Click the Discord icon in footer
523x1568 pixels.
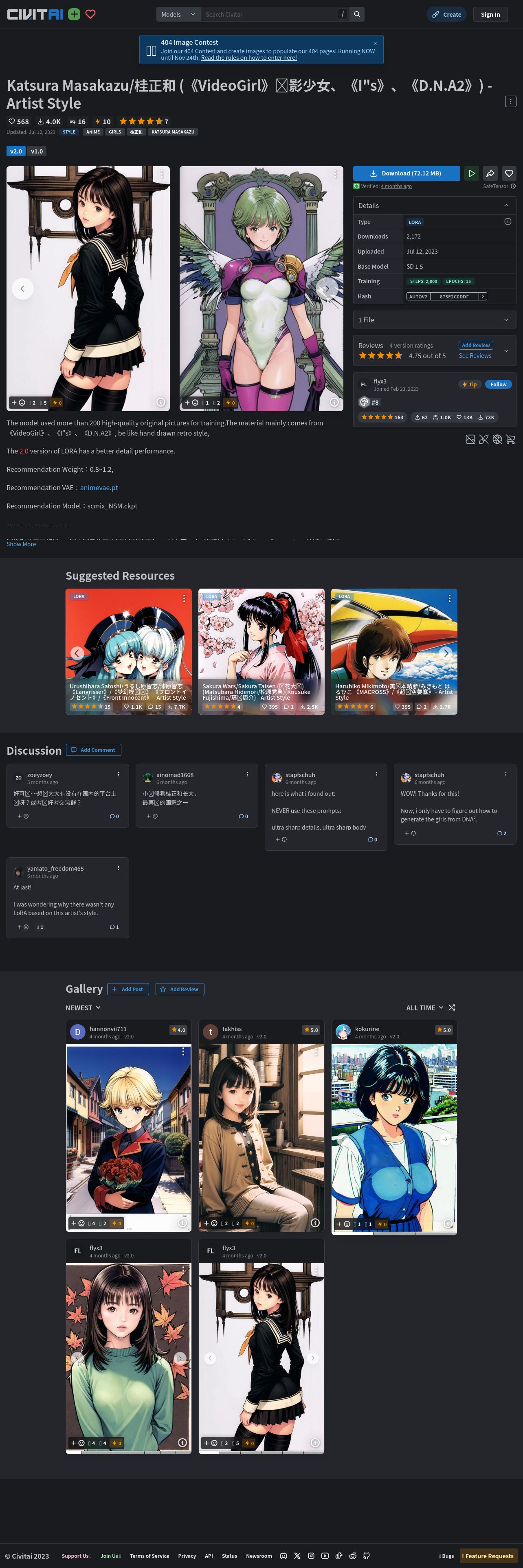(x=283, y=1556)
